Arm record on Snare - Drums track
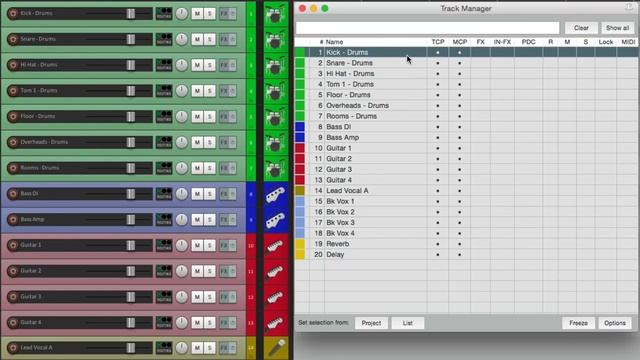Viewport: 640px width, 360px height. tap(13, 39)
